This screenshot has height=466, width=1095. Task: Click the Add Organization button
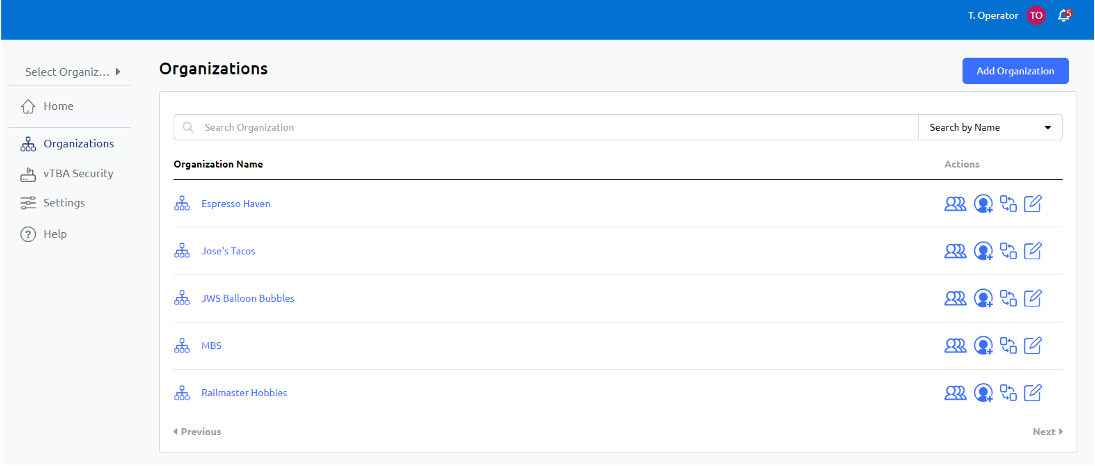1015,71
